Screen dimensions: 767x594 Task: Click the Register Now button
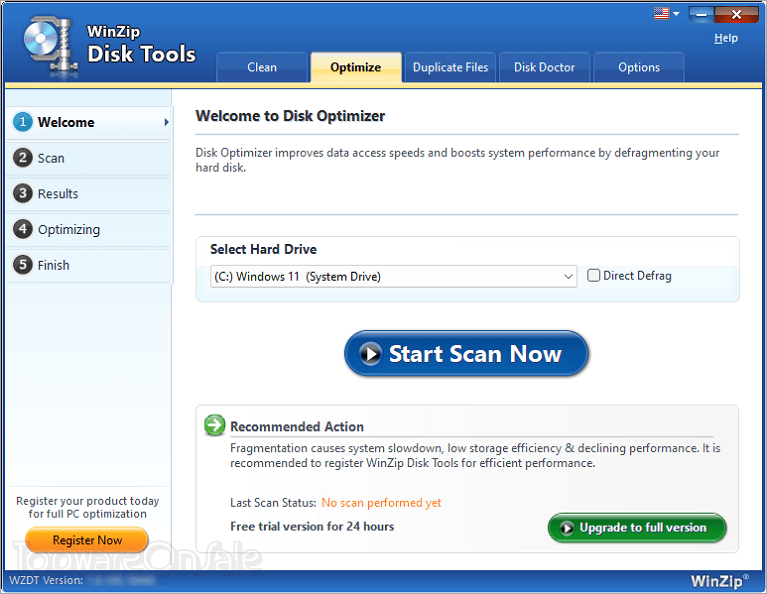[x=87, y=540]
